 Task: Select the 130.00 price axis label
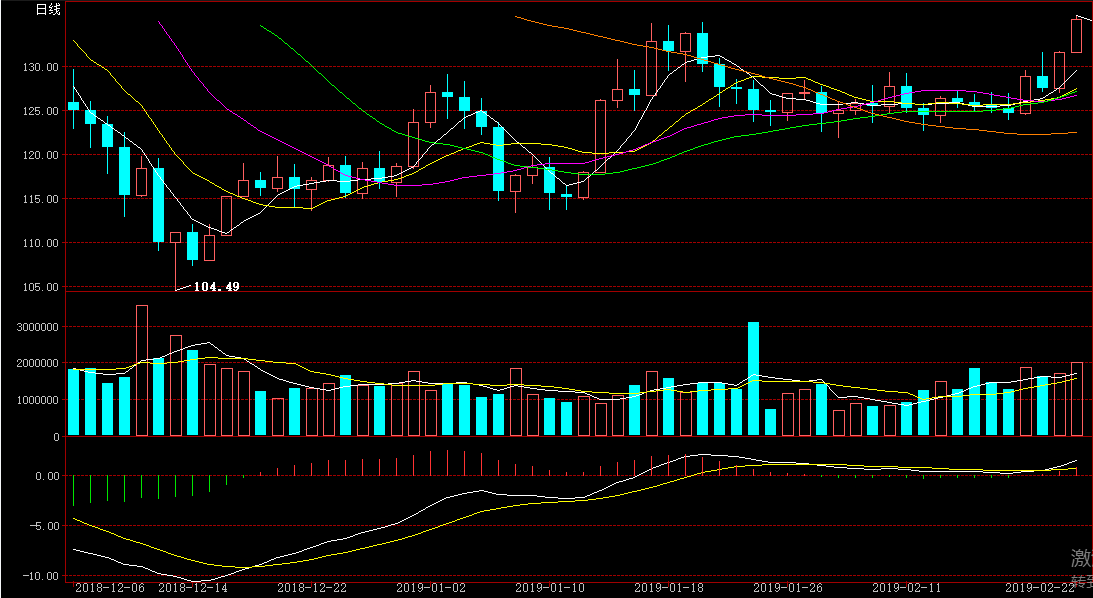[41, 67]
